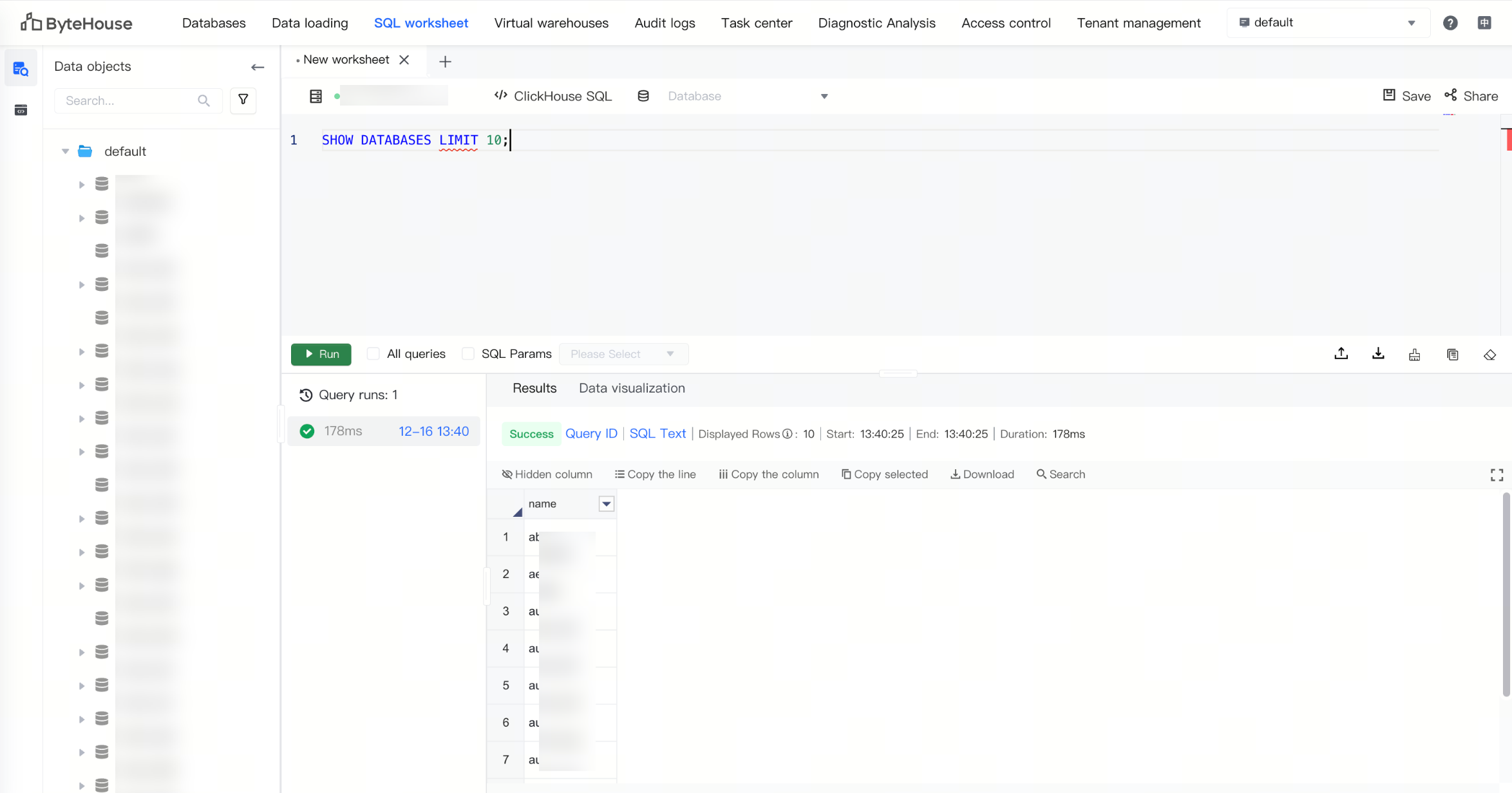Image resolution: width=1512 pixels, height=793 pixels.
Task: Open the name column filter dropdown
Action: 606,504
